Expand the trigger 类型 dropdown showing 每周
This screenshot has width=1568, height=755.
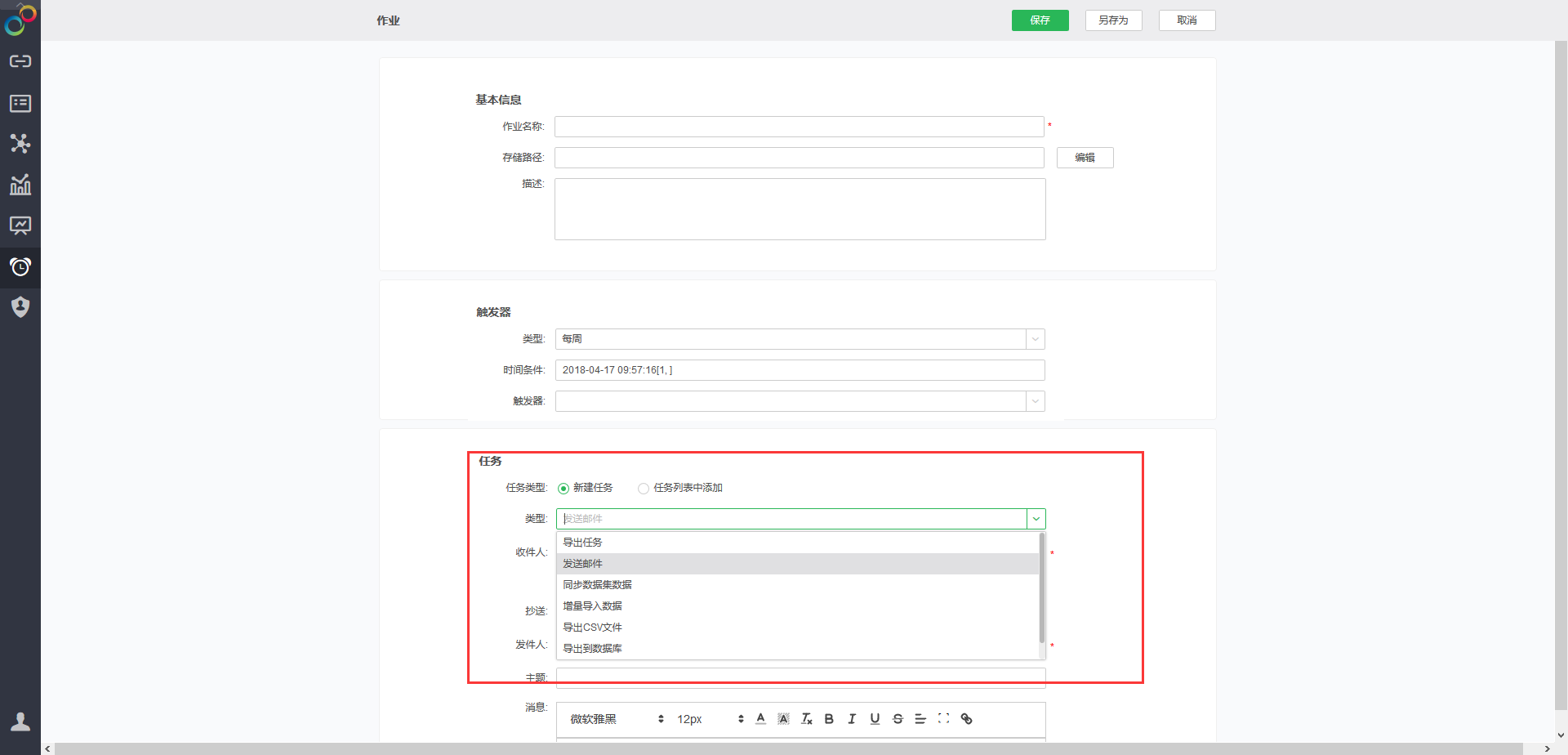1036,339
